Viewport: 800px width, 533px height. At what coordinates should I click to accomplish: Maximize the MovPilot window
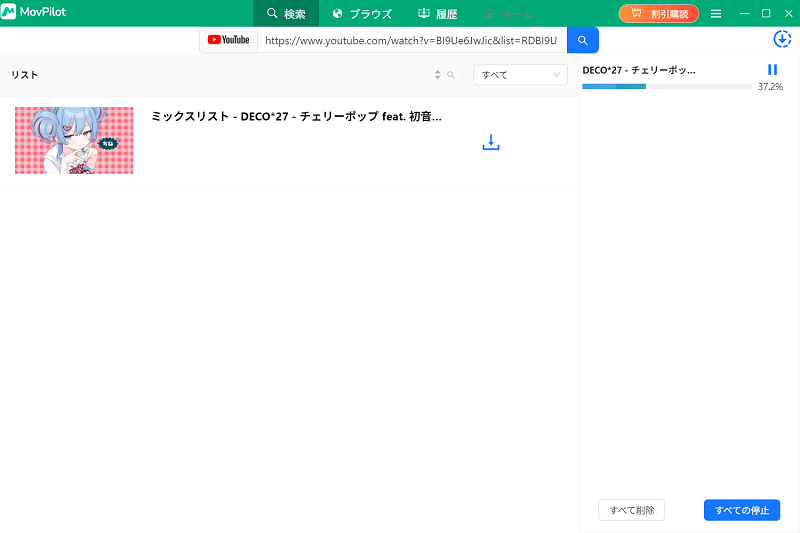coord(766,14)
